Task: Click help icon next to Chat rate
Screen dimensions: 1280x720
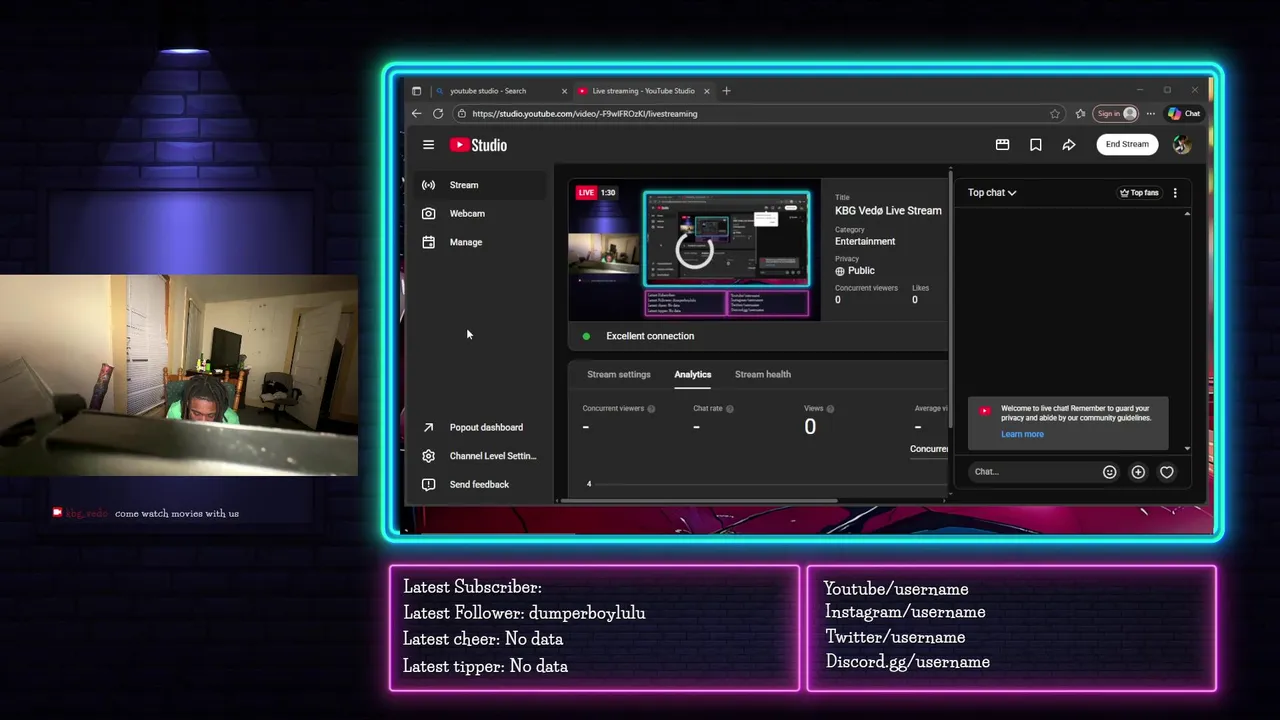Action: (729, 409)
